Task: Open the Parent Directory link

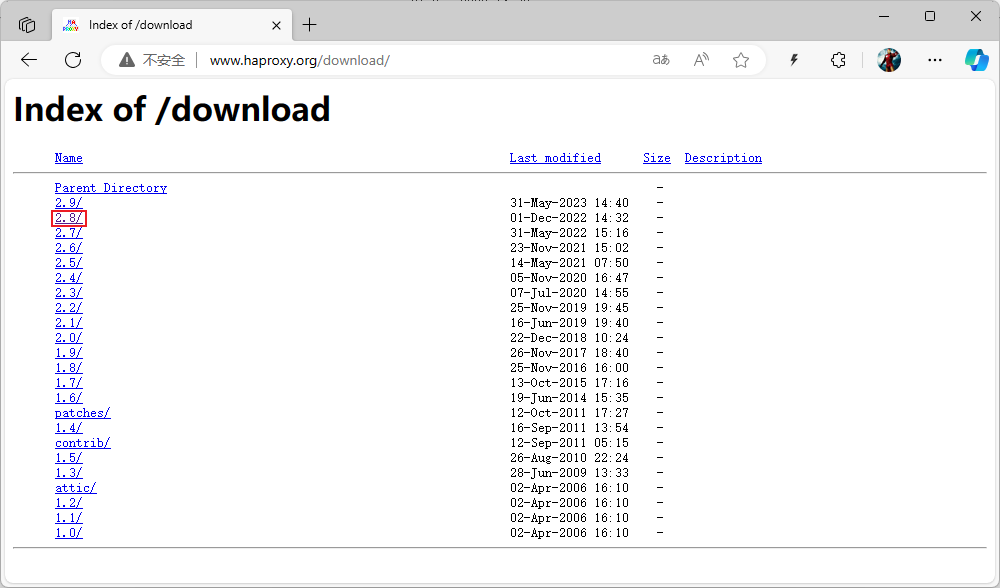Action: (x=110, y=188)
